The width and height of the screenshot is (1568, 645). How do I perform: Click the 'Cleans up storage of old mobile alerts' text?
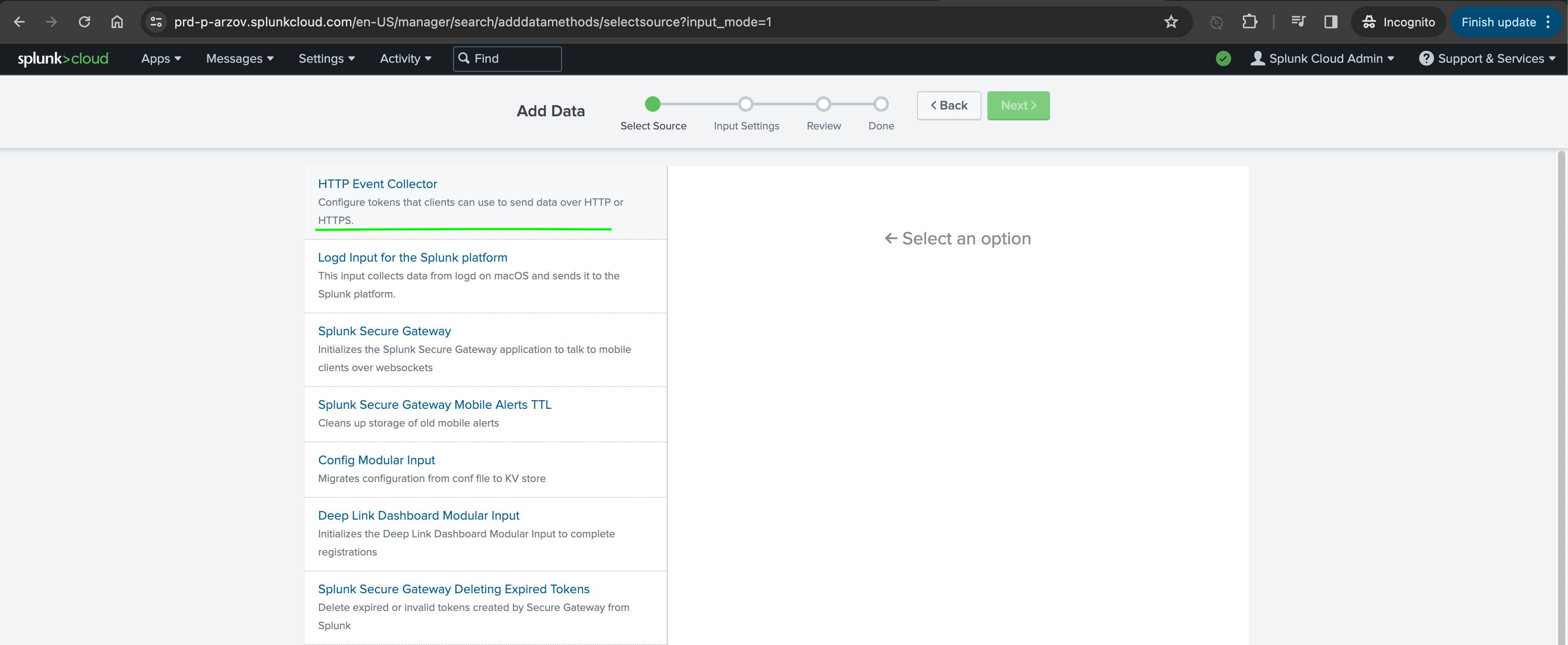(408, 423)
